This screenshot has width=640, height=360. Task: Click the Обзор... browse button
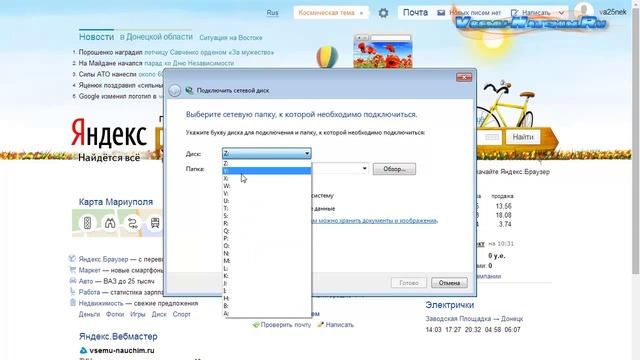(x=394, y=169)
